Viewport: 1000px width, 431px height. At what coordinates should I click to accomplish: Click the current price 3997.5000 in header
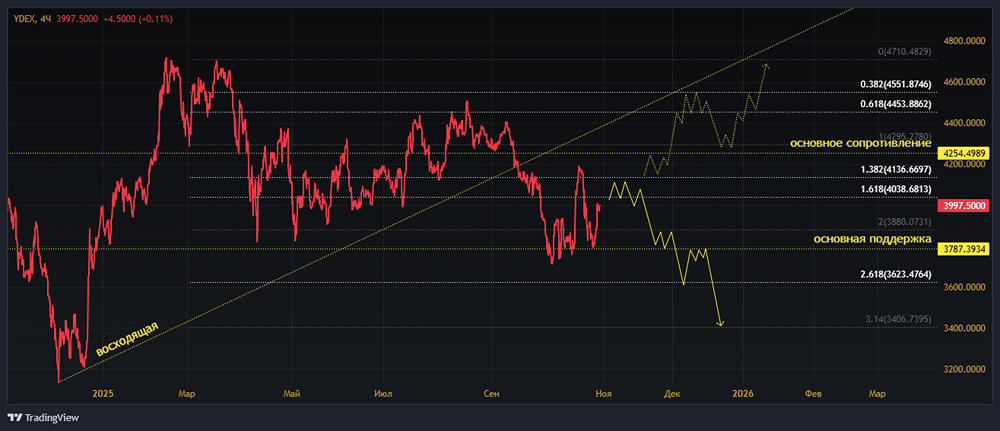click(x=77, y=19)
